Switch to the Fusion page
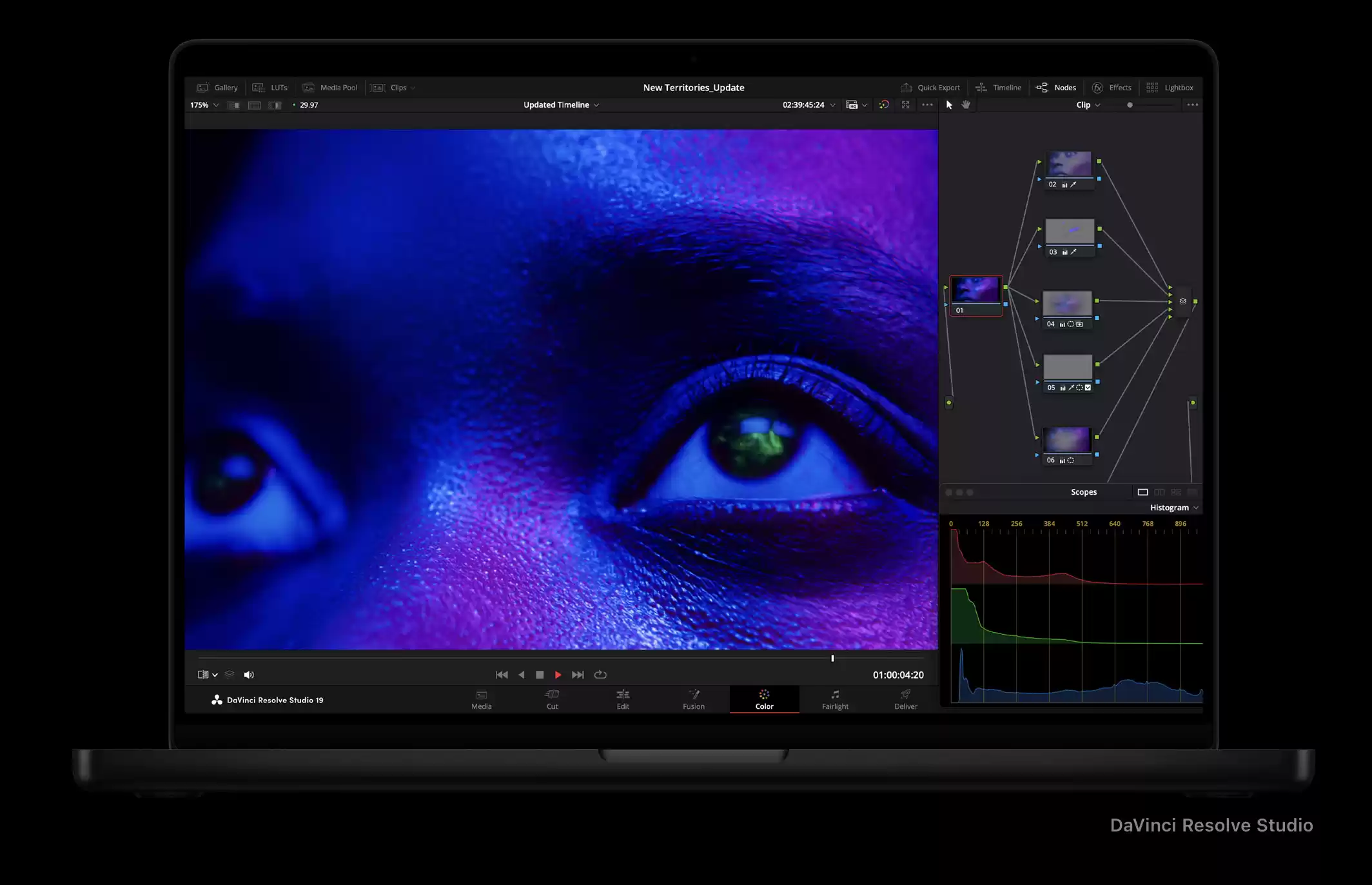This screenshot has height=885, width=1372. (694, 699)
